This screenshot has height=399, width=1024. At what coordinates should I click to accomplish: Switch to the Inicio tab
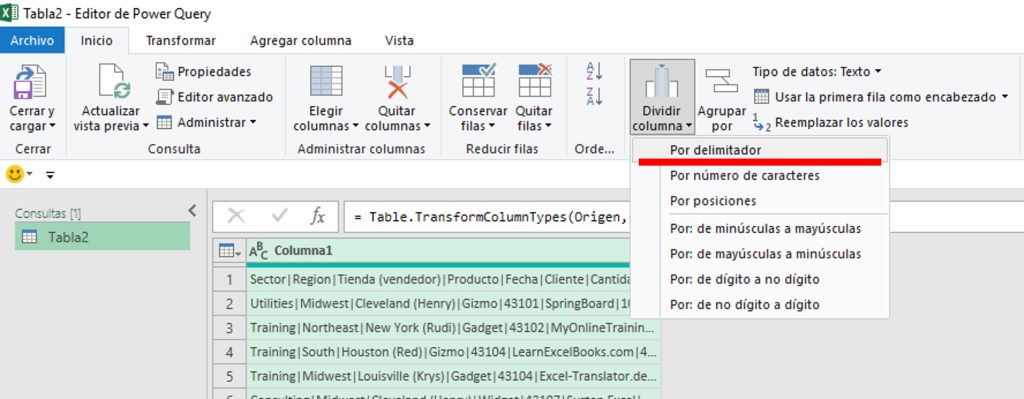tap(97, 40)
